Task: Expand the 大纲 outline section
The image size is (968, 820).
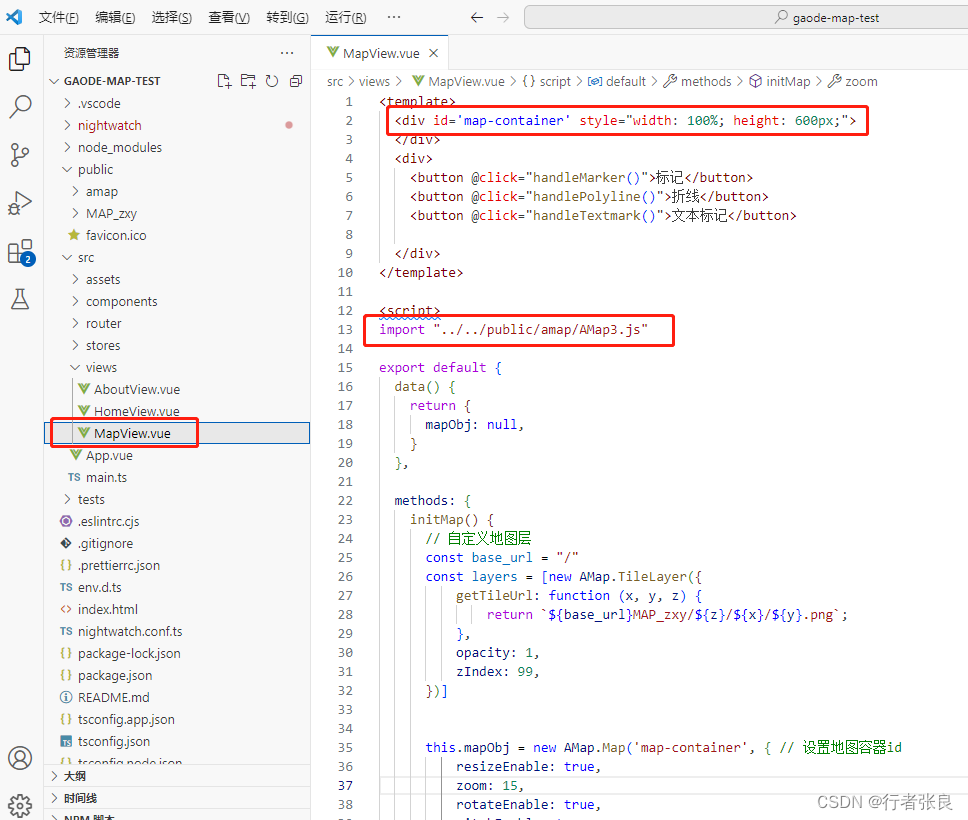Action: (x=75, y=775)
